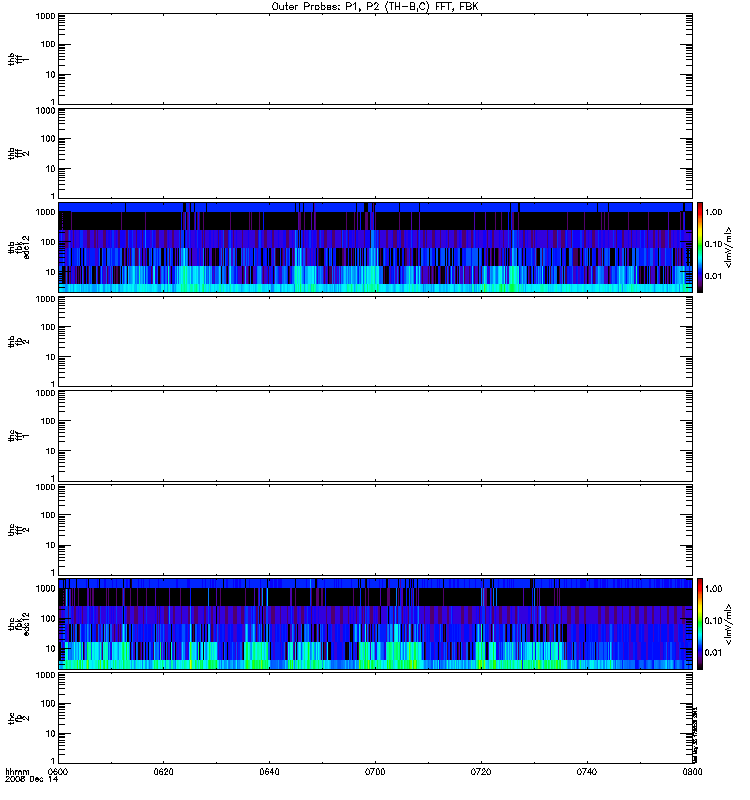
Task: Click the 0.01 label on thb color bar
Action: pos(713,276)
